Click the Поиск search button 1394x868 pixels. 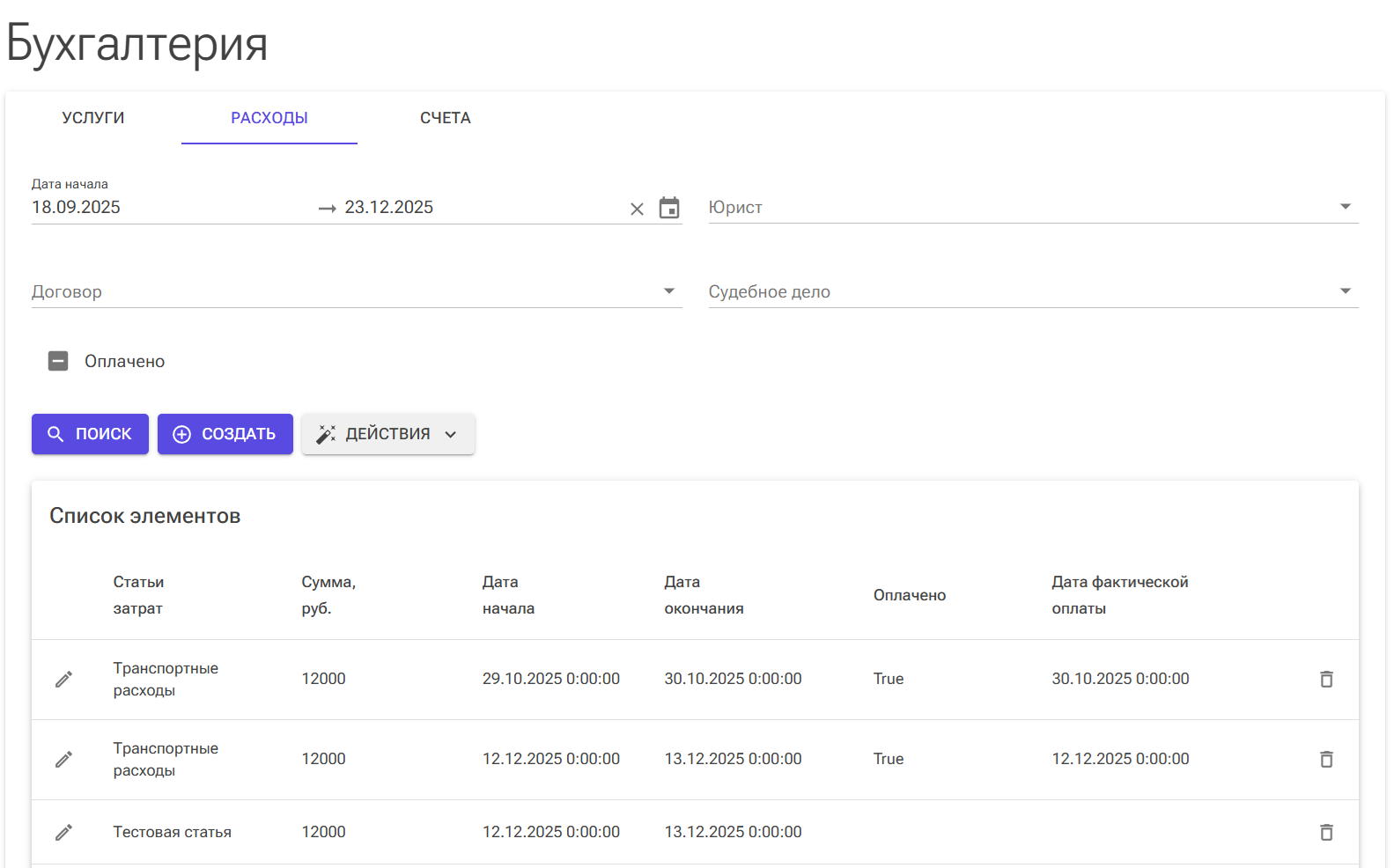click(90, 434)
